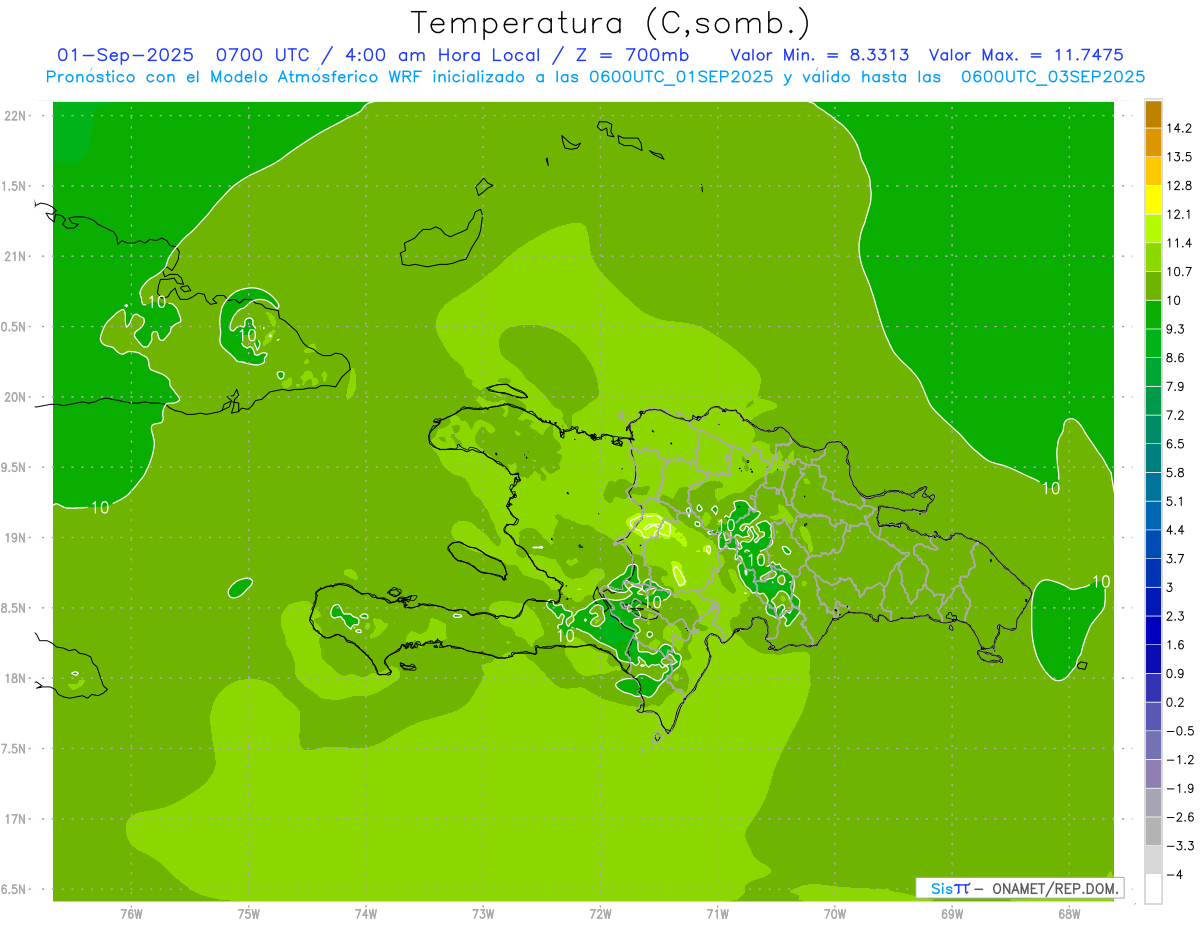1200x927 pixels.
Task: Click the '12.8' colorbar label
Action: coord(1180,186)
